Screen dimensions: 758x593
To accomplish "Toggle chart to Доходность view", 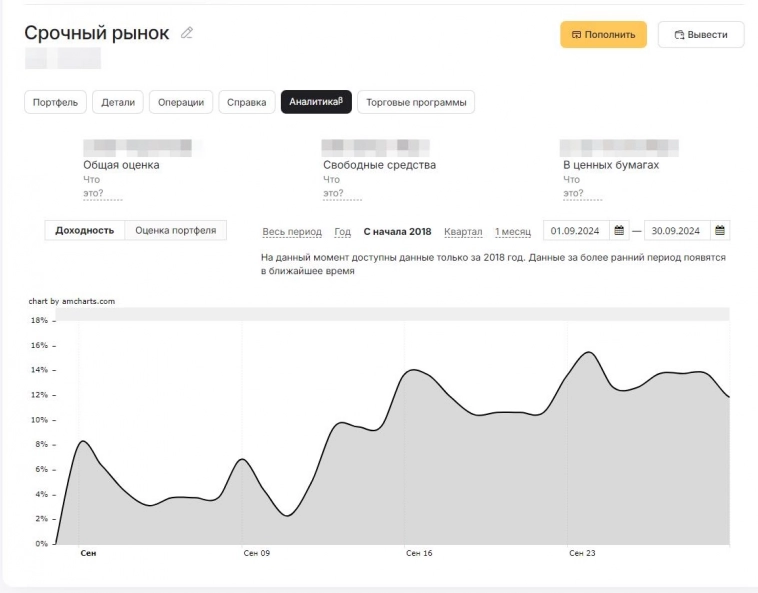I will [85, 230].
